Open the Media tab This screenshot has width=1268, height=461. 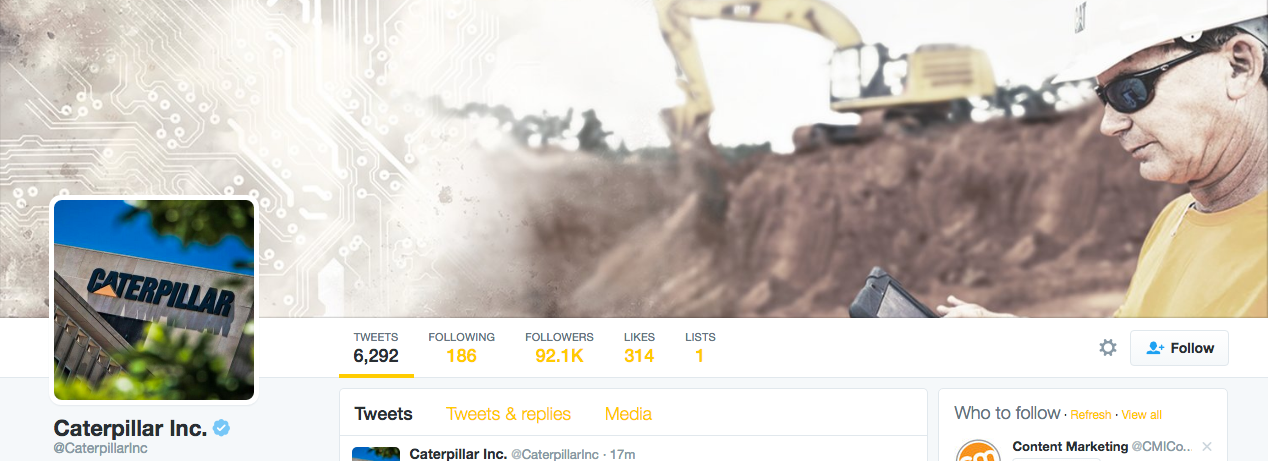(628, 414)
